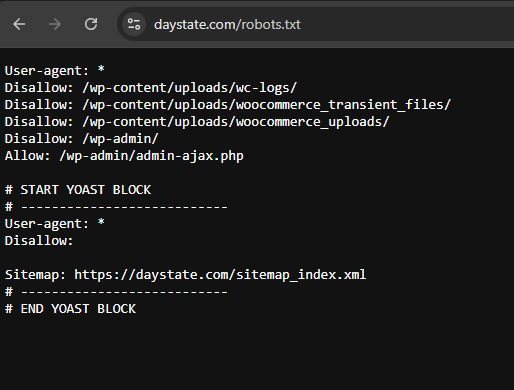The width and height of the screenshot is (514, 390).
Task: Click the empty 'Disallow:' line in Yoast block
Action: click(39, 241)
